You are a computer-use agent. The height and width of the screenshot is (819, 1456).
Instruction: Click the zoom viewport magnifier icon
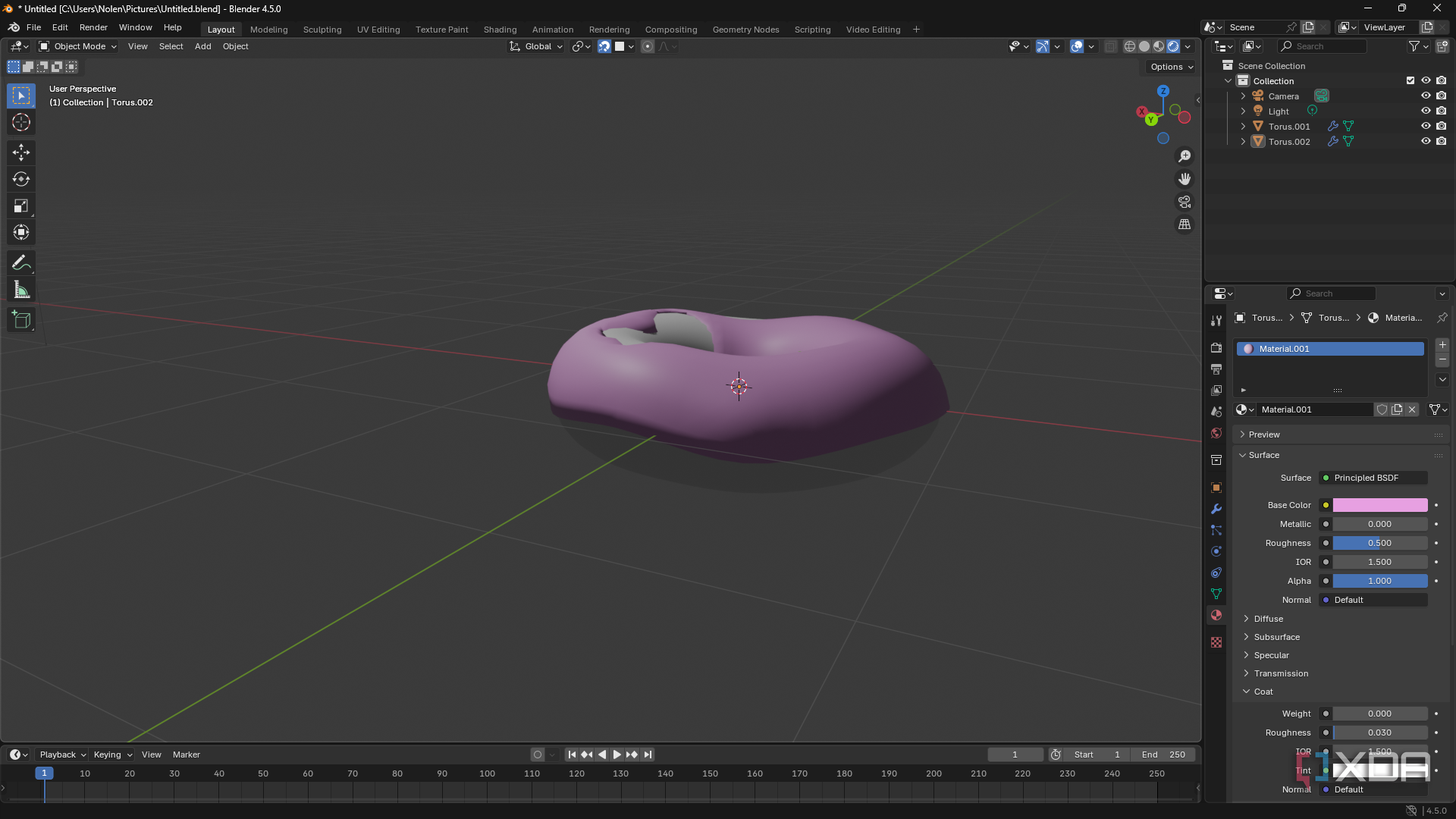(1185, 156)
